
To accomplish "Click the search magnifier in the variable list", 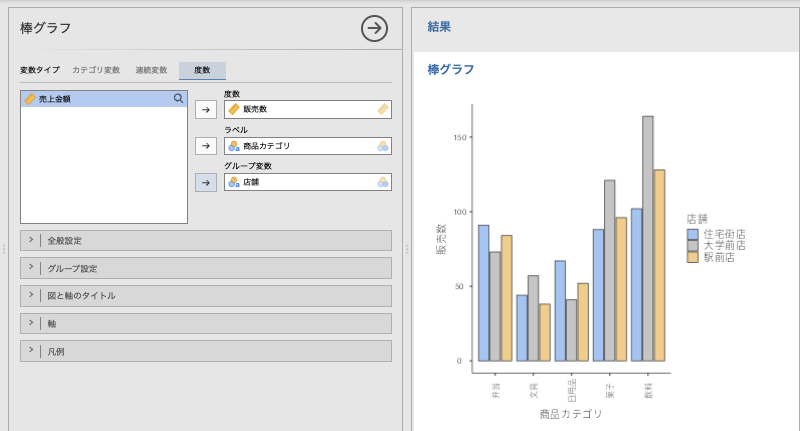I will [179, 99].
